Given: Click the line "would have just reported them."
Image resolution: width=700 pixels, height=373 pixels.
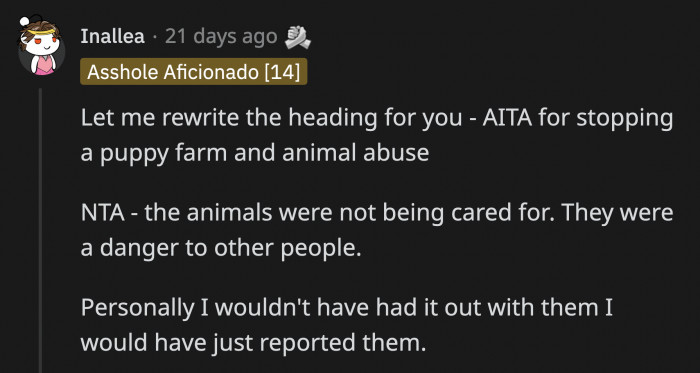Looking at the screenshot, I should click(x=251, y=343).
